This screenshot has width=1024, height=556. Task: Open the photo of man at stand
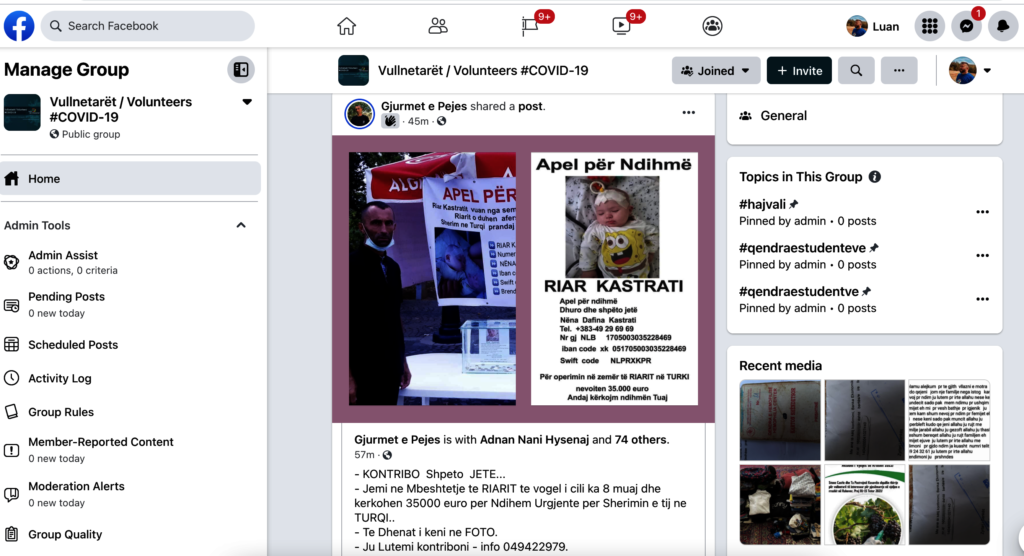tap(432, 279)
